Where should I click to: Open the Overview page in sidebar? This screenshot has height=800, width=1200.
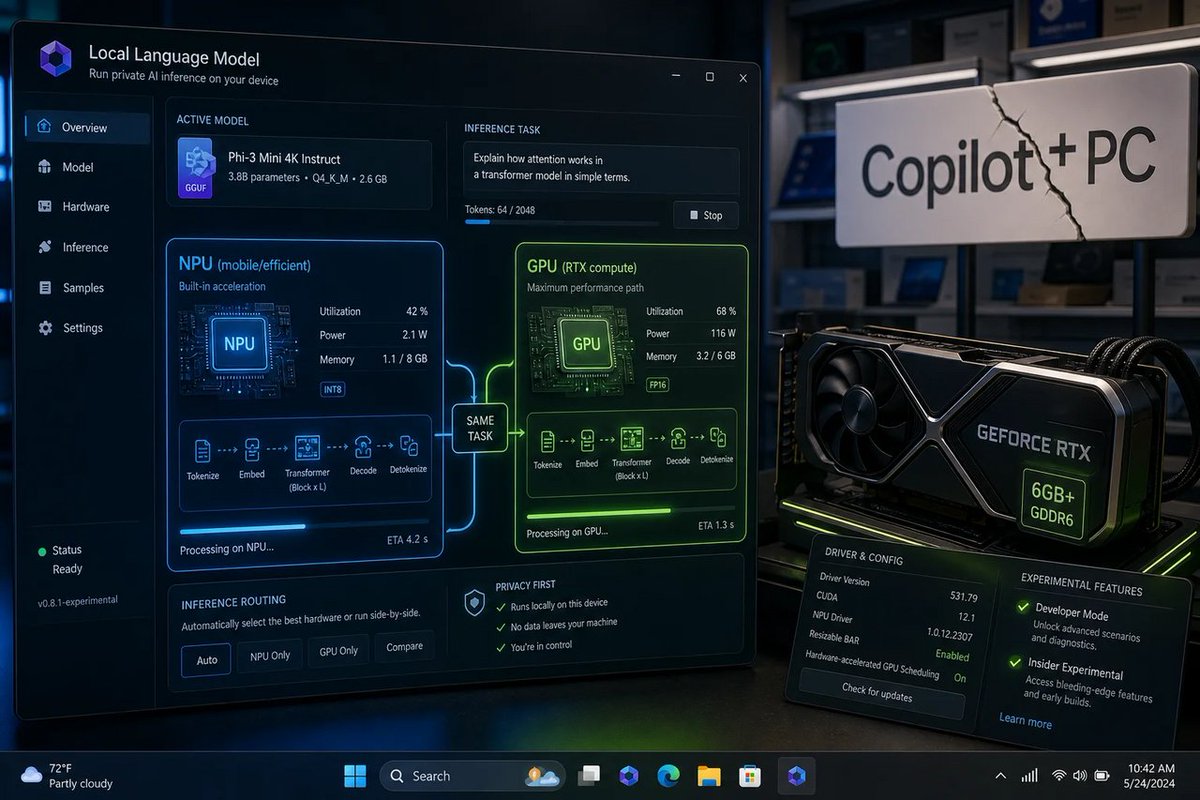pos(88,127)
